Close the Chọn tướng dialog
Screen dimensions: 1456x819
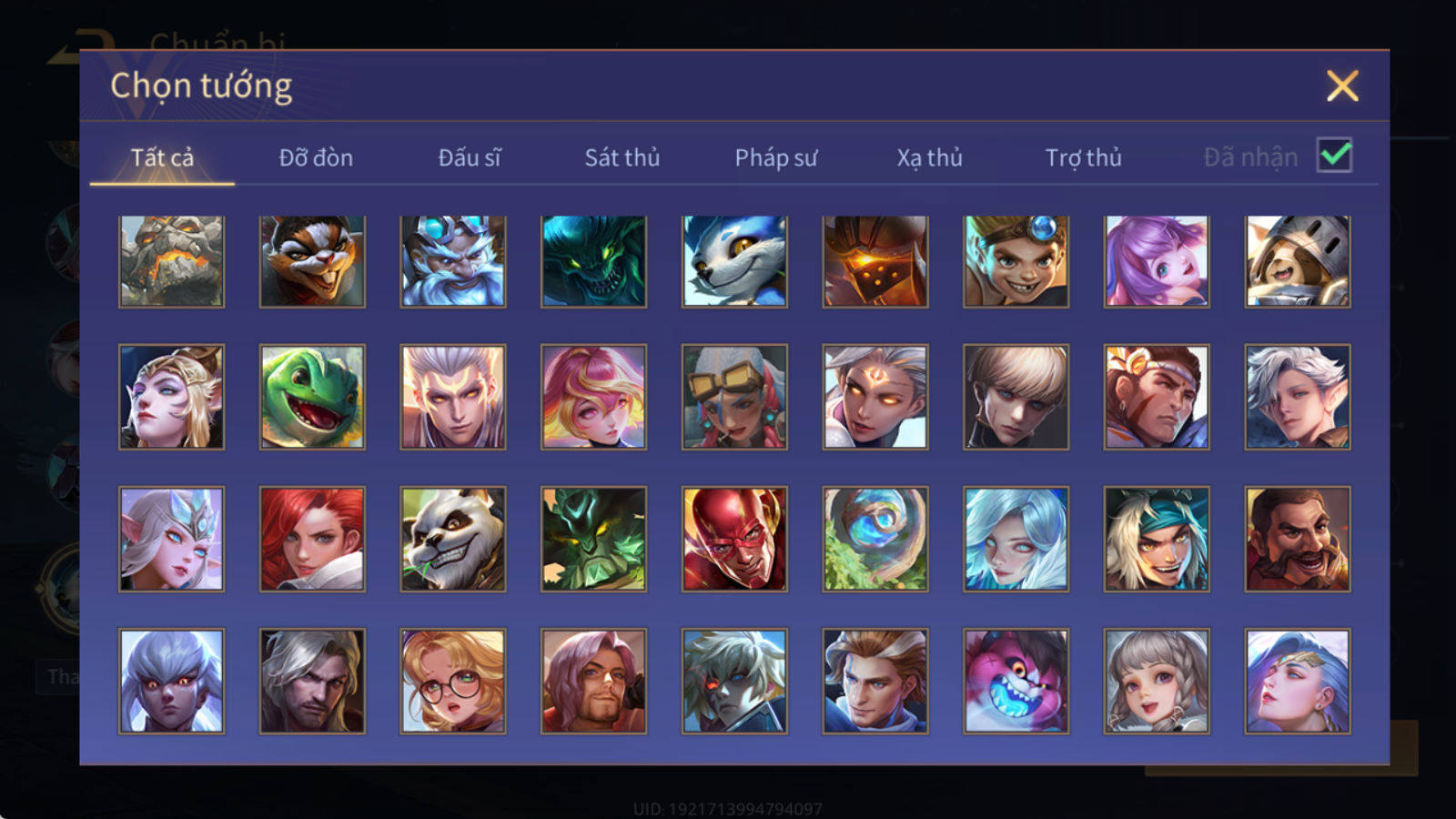coord(1342,86)
